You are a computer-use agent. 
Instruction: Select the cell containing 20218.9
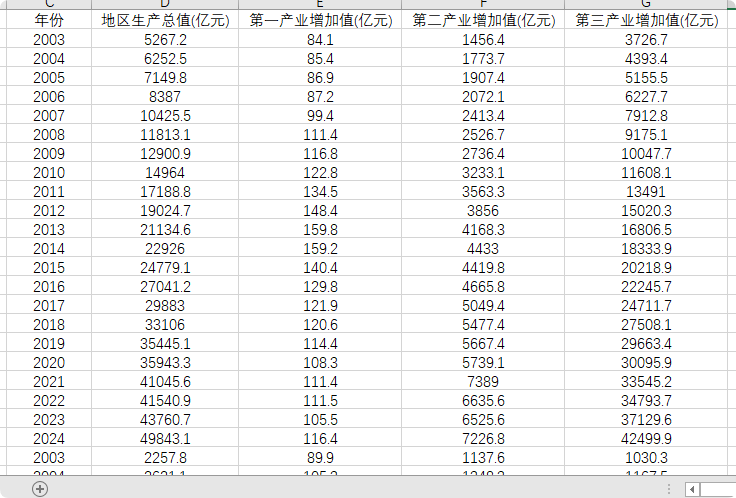646,268
